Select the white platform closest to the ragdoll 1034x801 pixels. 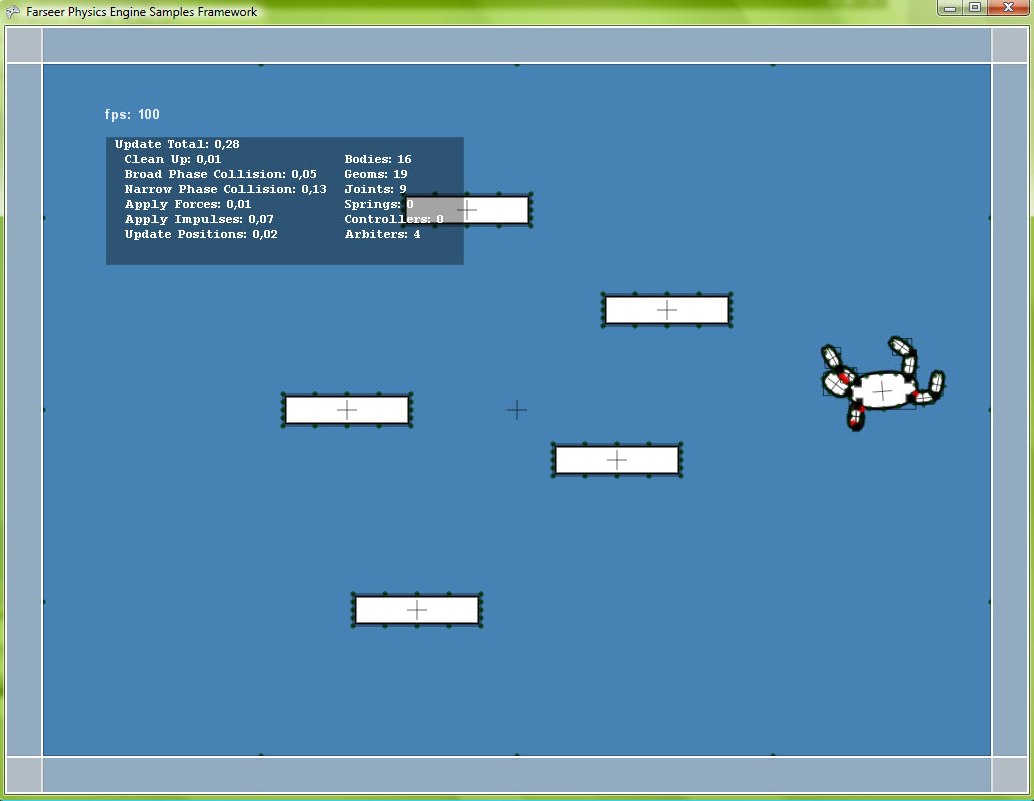click(667, 310)
